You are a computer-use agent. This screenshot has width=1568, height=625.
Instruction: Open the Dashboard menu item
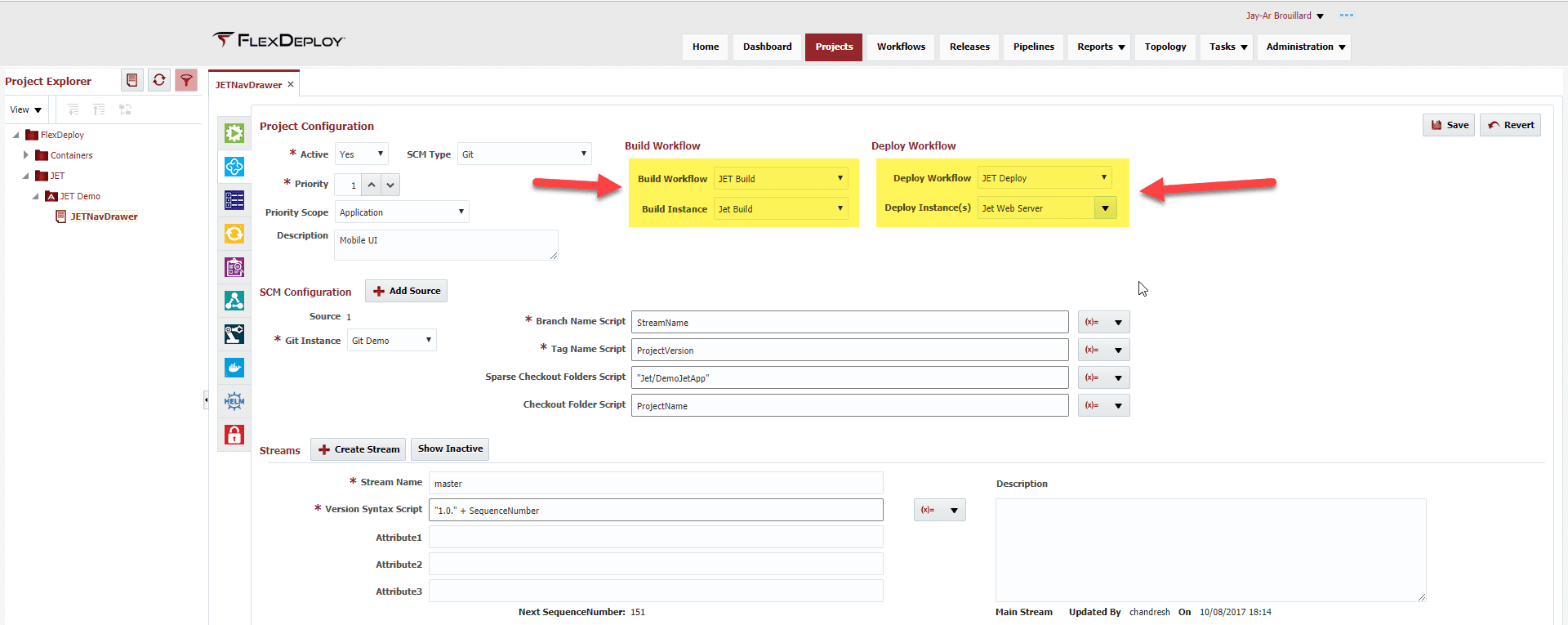(768, 47)
